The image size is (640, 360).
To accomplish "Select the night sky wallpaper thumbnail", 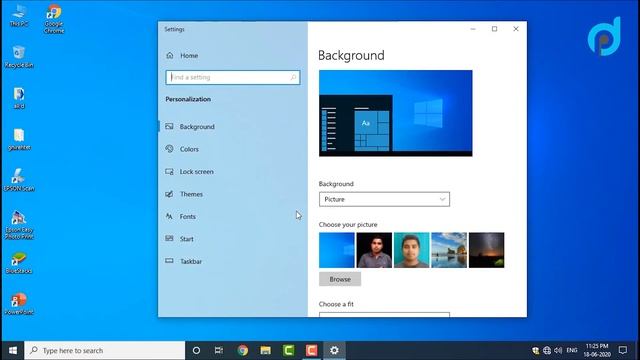I will pyautogui.click(x=487, y=250).
